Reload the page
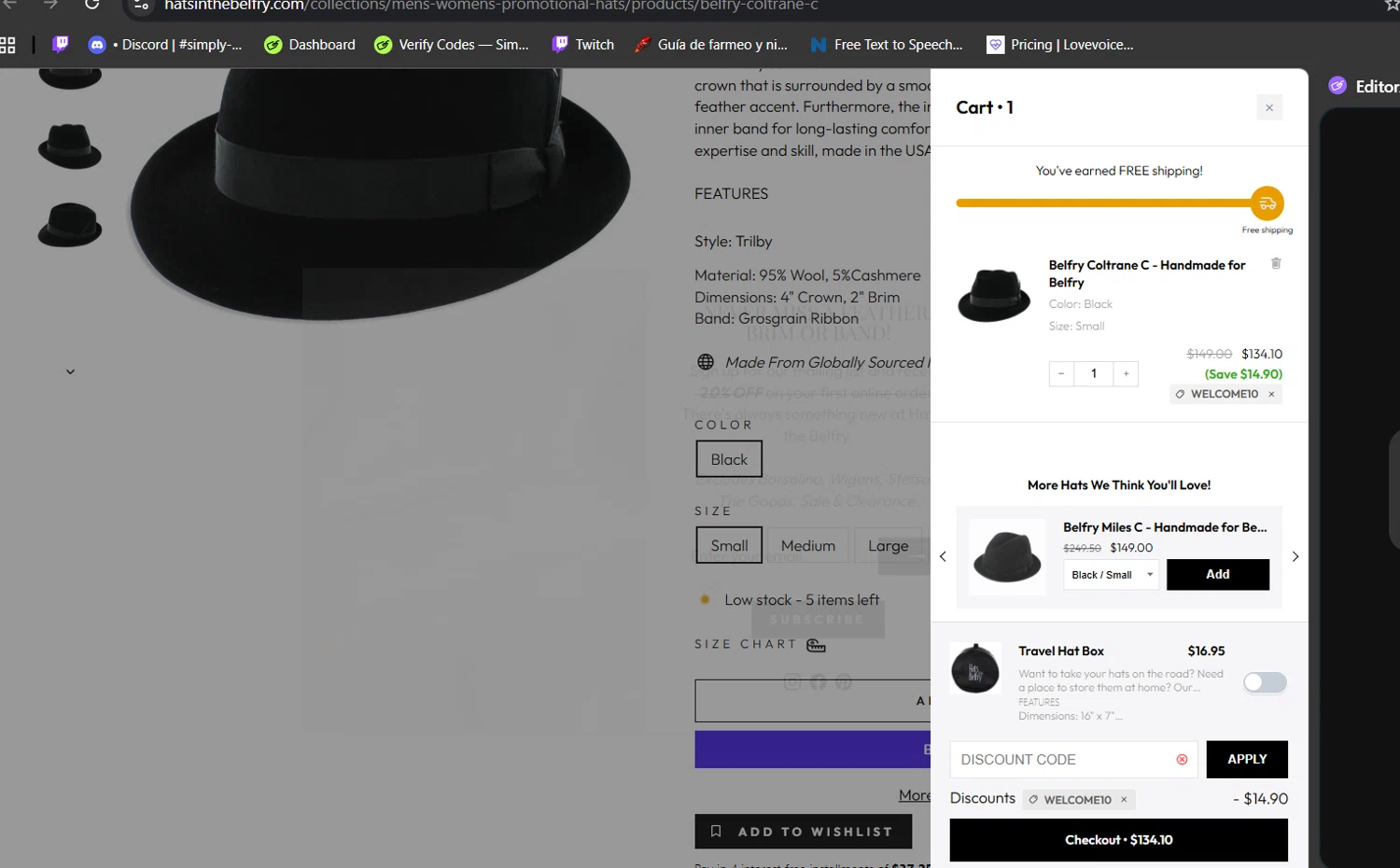The width and height of the screenshot is (1400, 868). pyautogui.click(x=91, y=5)
